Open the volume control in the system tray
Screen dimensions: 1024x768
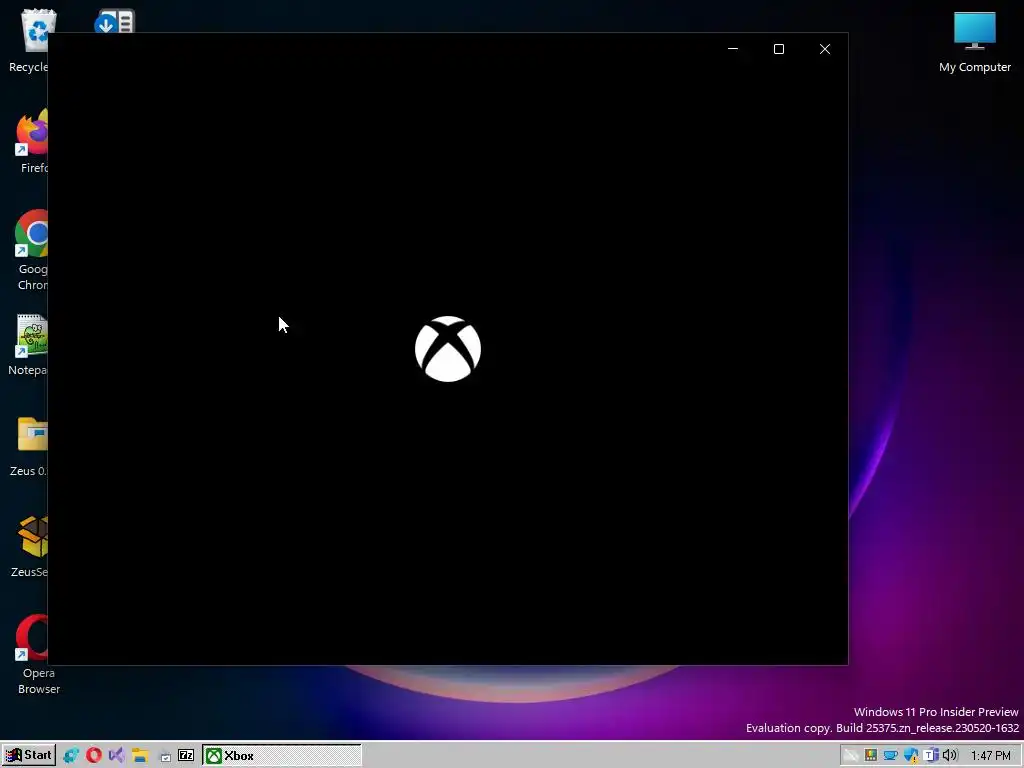coord(950,756)
